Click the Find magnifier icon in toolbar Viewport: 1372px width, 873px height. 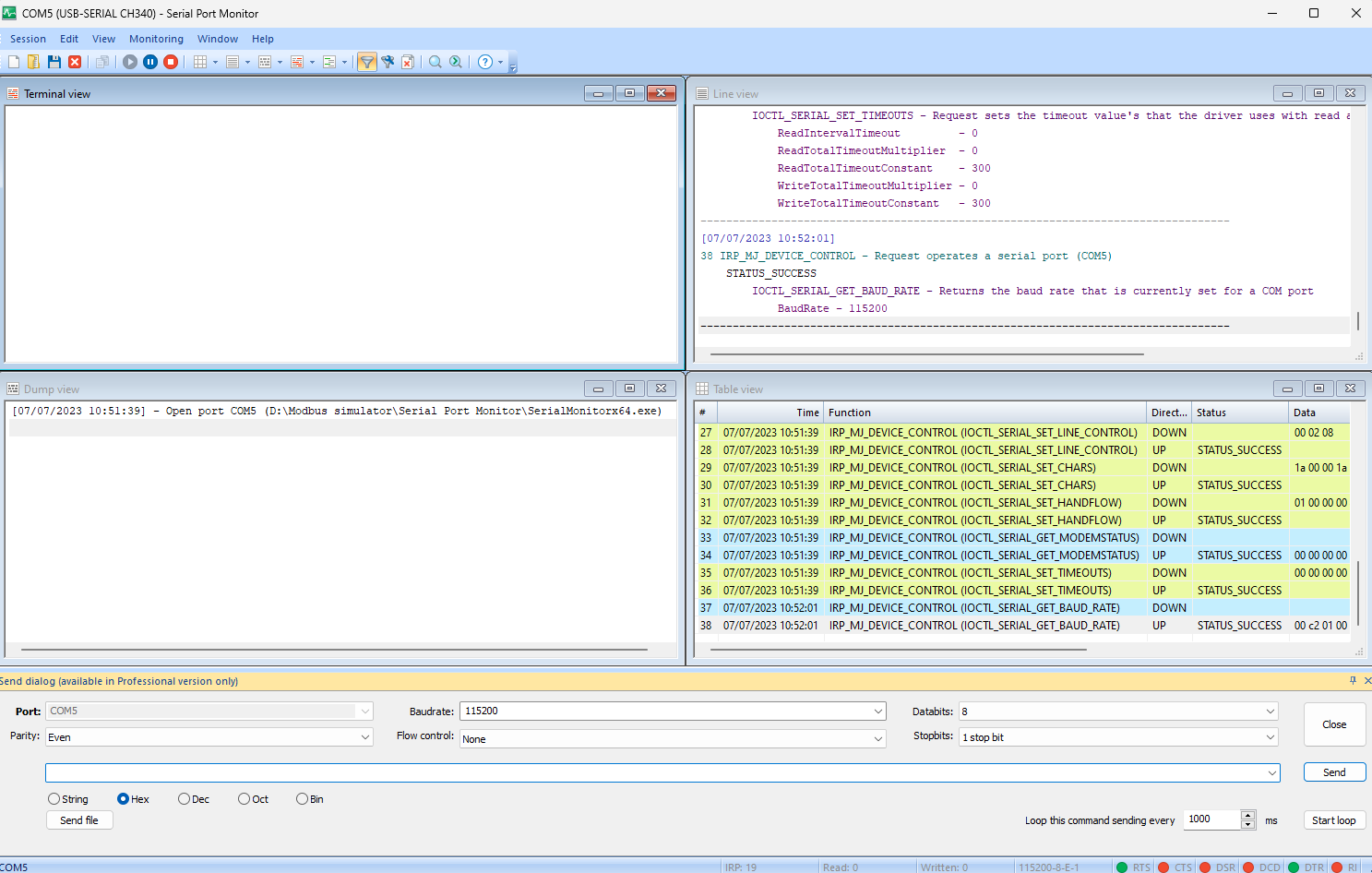(435, 62)
